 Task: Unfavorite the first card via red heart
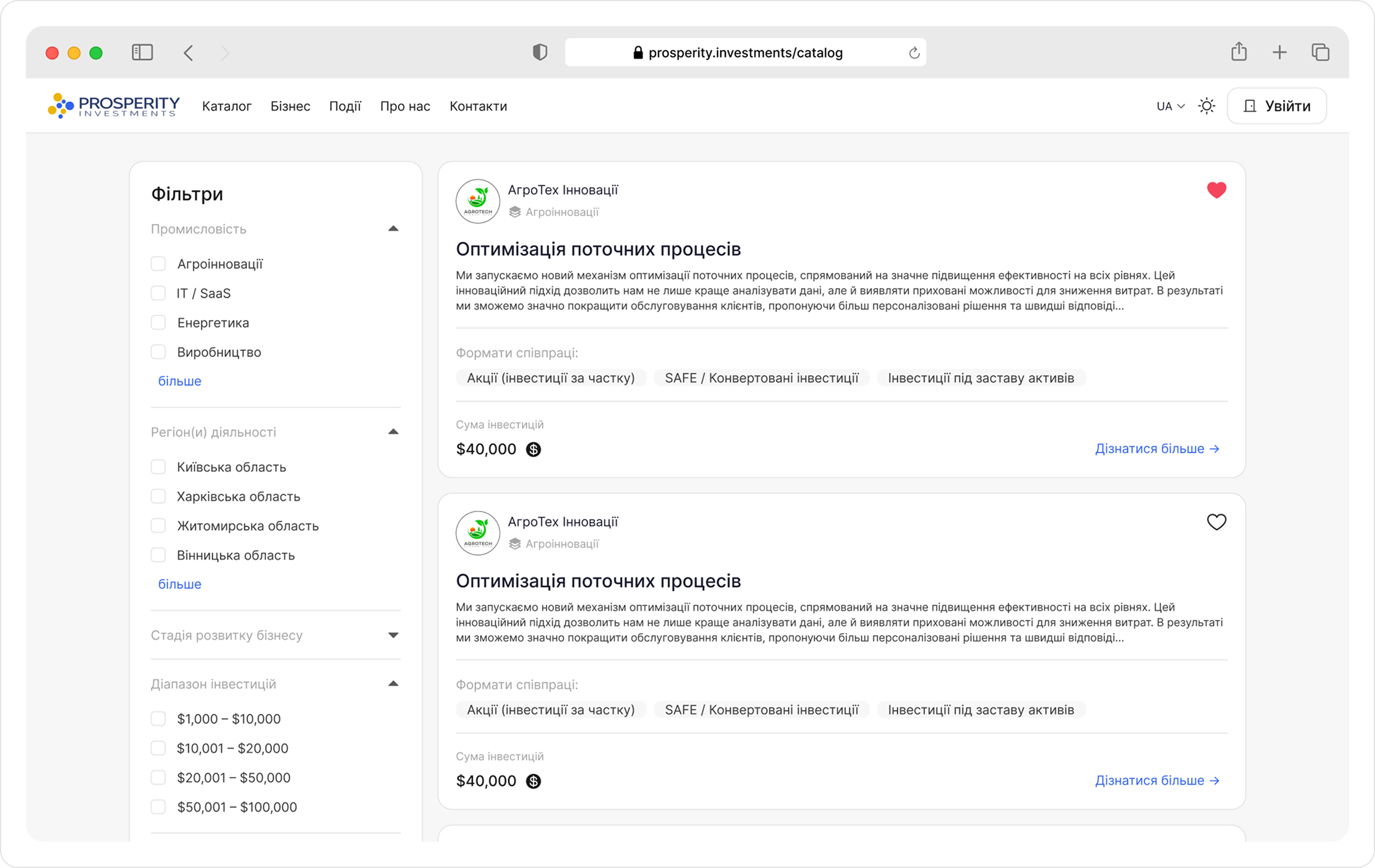1216,190
